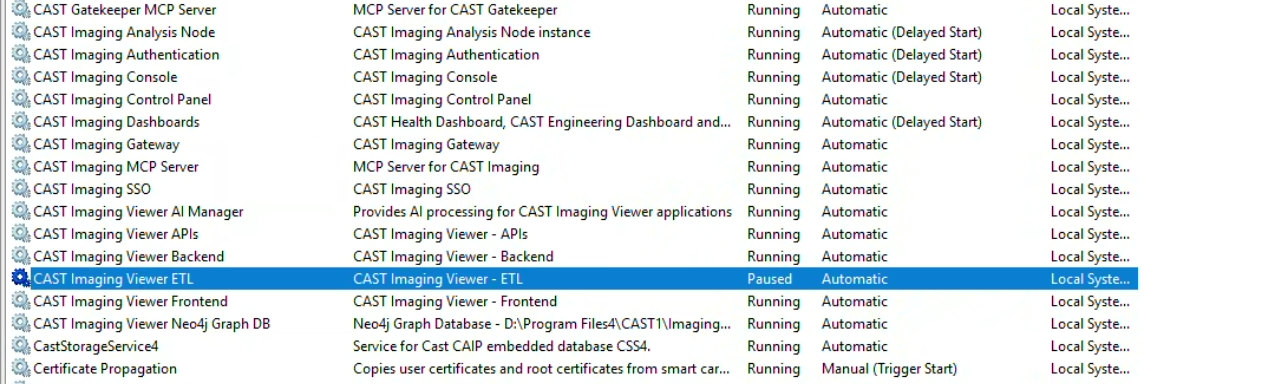Select the CAST Imaging Dashboards service name
Screen dimensions: 1263x384
[116, 122]
